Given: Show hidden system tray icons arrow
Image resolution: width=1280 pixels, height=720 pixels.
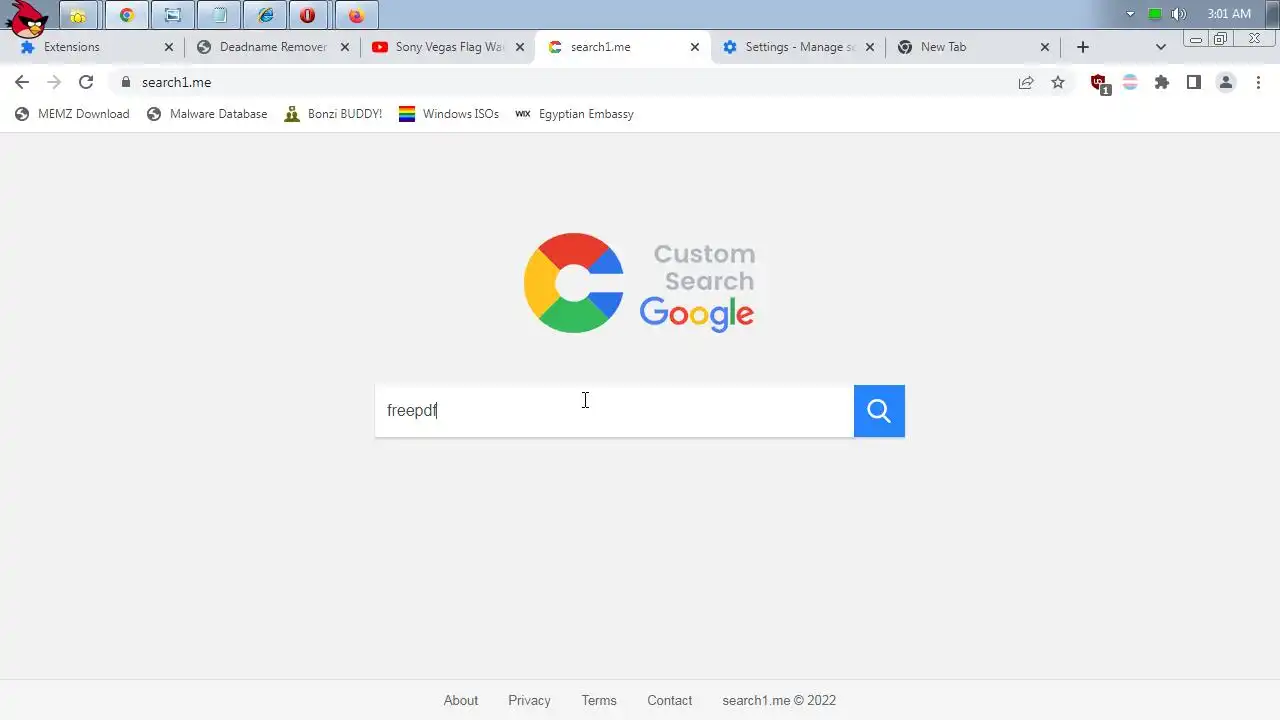Looking at the screenshot, I should click(1131, 14).
